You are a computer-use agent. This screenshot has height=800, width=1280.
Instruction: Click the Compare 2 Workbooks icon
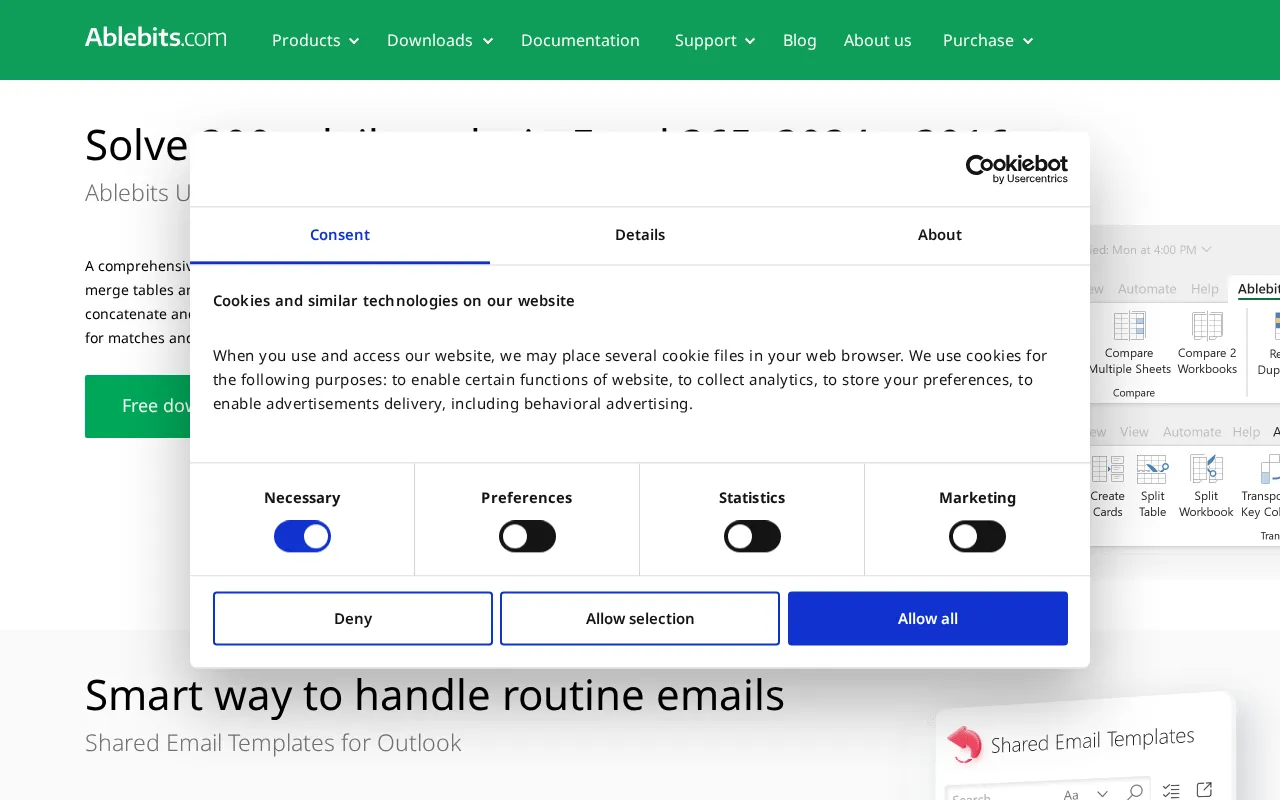pos(1207,326)
